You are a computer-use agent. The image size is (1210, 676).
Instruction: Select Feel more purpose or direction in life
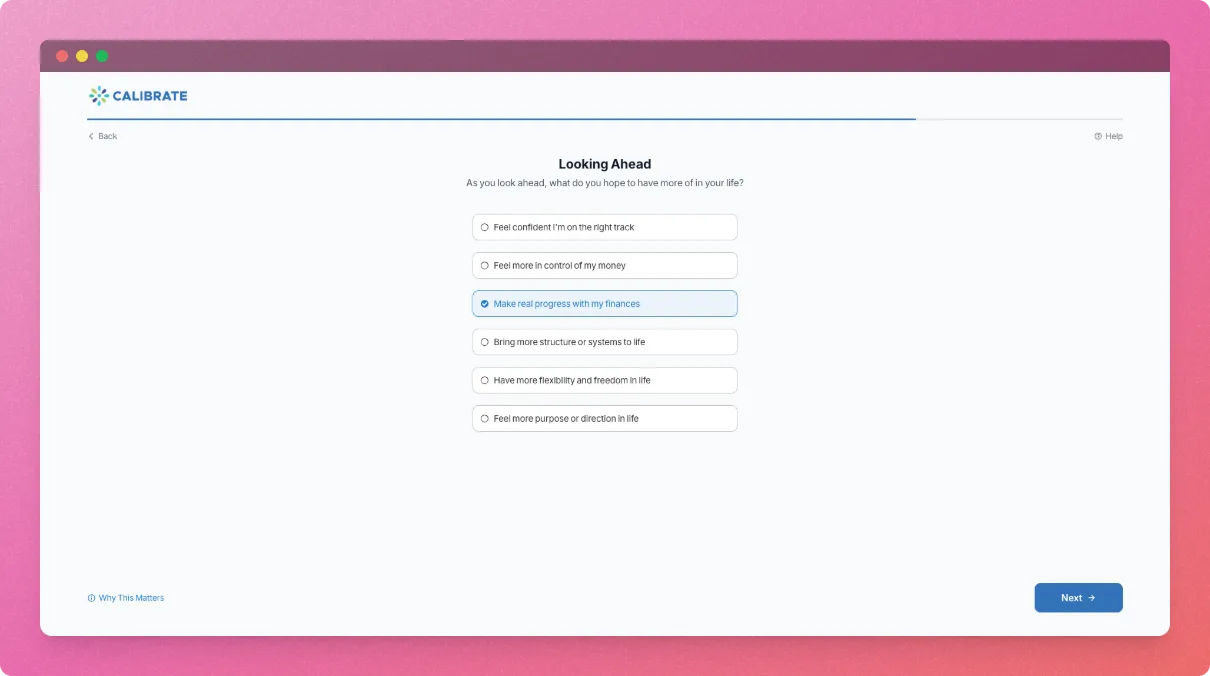(x=604, y=418)
